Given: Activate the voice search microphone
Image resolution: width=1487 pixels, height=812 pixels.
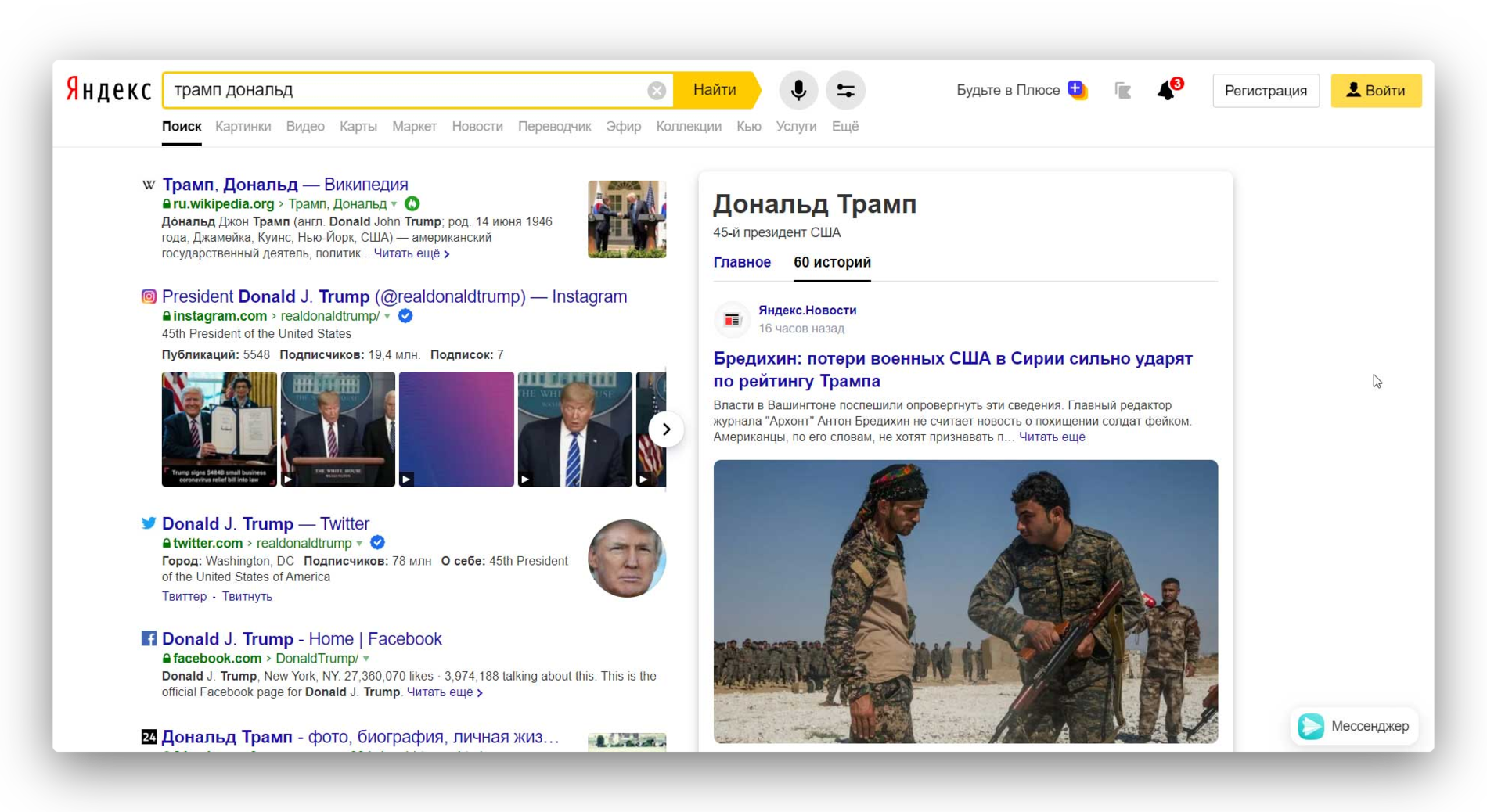Looking at the screenshot, I should 798,90.
